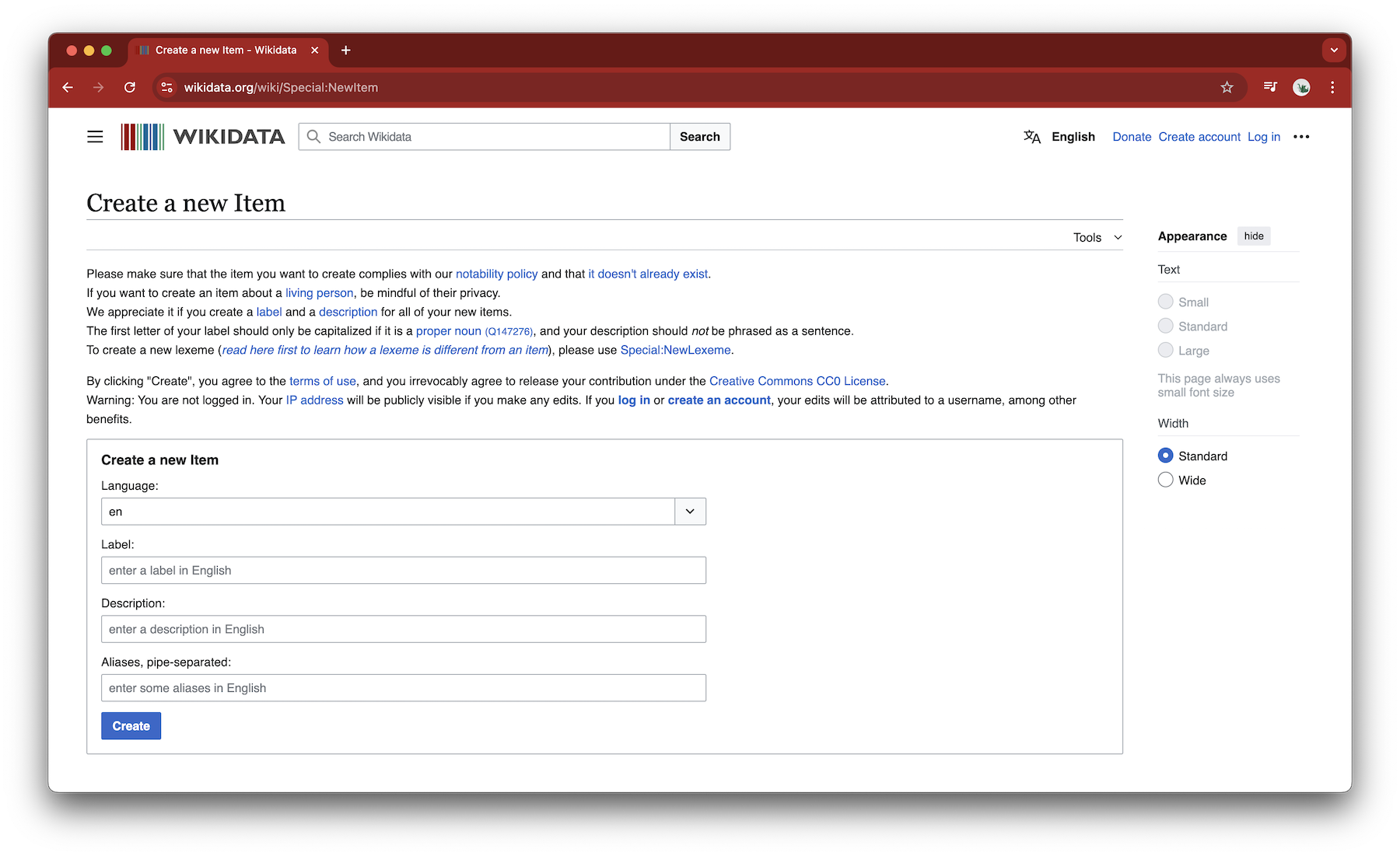The width and height of the screenshot is (1400, 856).
Task: Click the Description input field
Action: (x=404, y=629)
